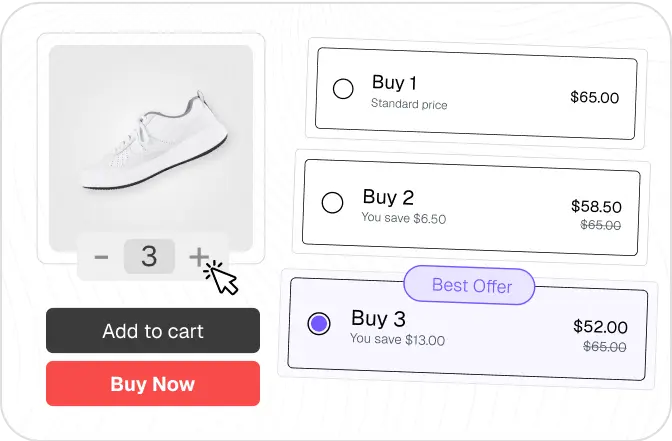Click the "Standard price" subtitle

click(409, 104)
